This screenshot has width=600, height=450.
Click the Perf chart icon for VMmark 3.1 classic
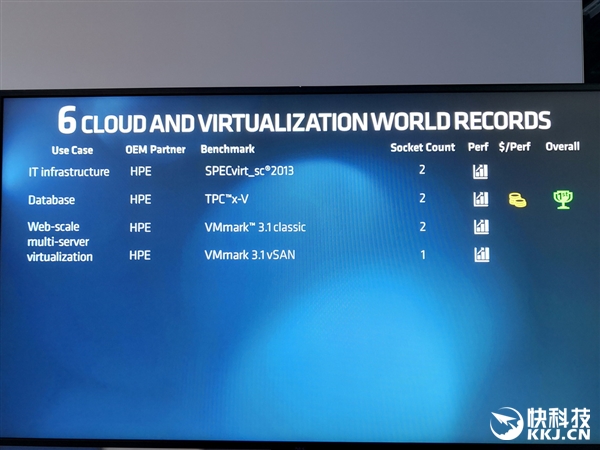click(x=481, y=227)
